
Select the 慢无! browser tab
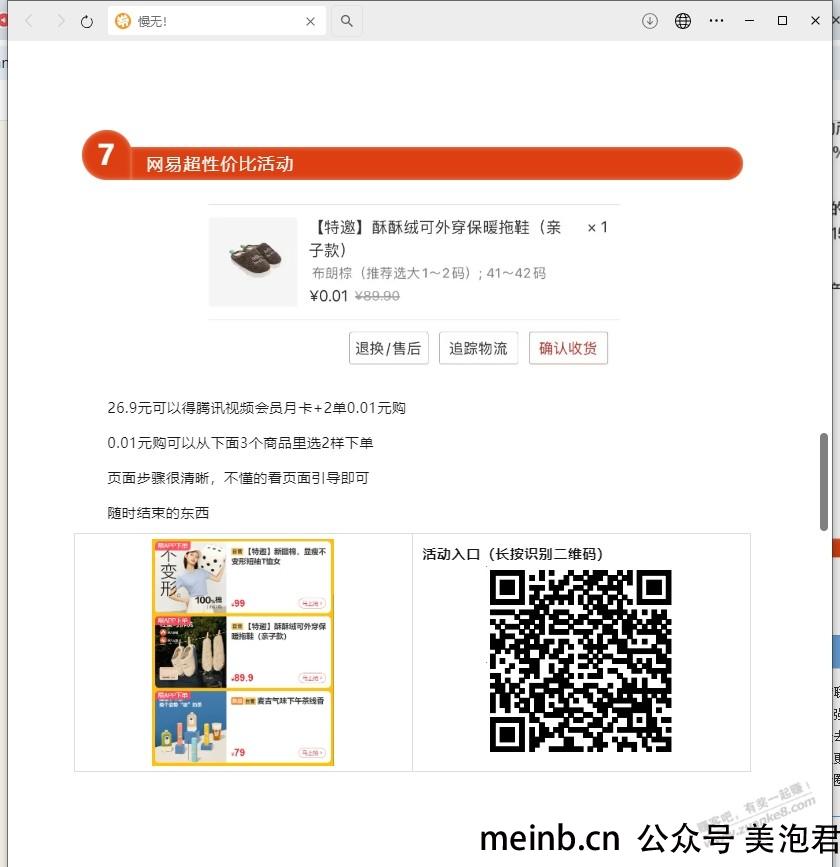217,21
